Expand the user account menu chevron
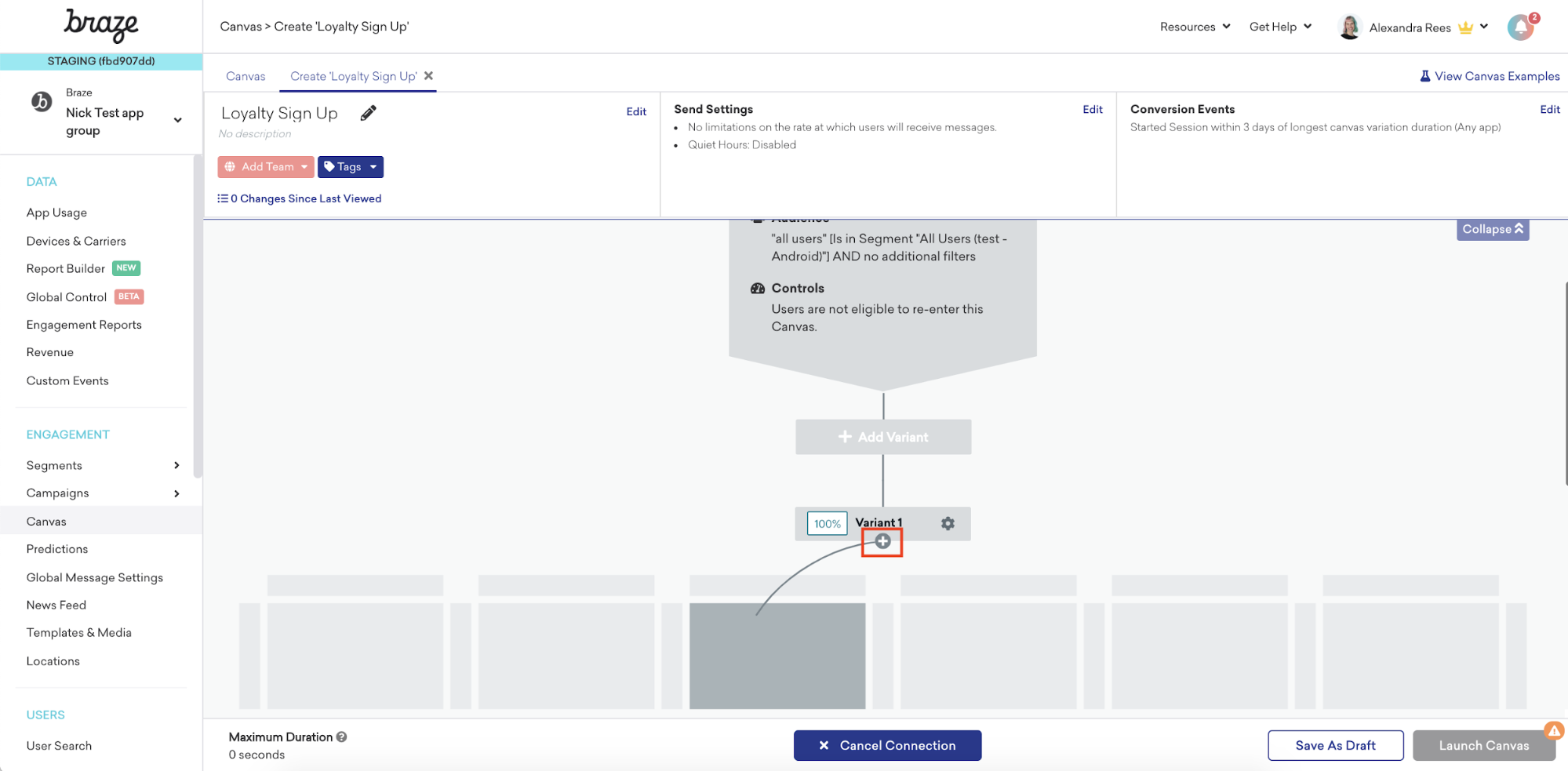The image size is (1568, 771). 1484,27
